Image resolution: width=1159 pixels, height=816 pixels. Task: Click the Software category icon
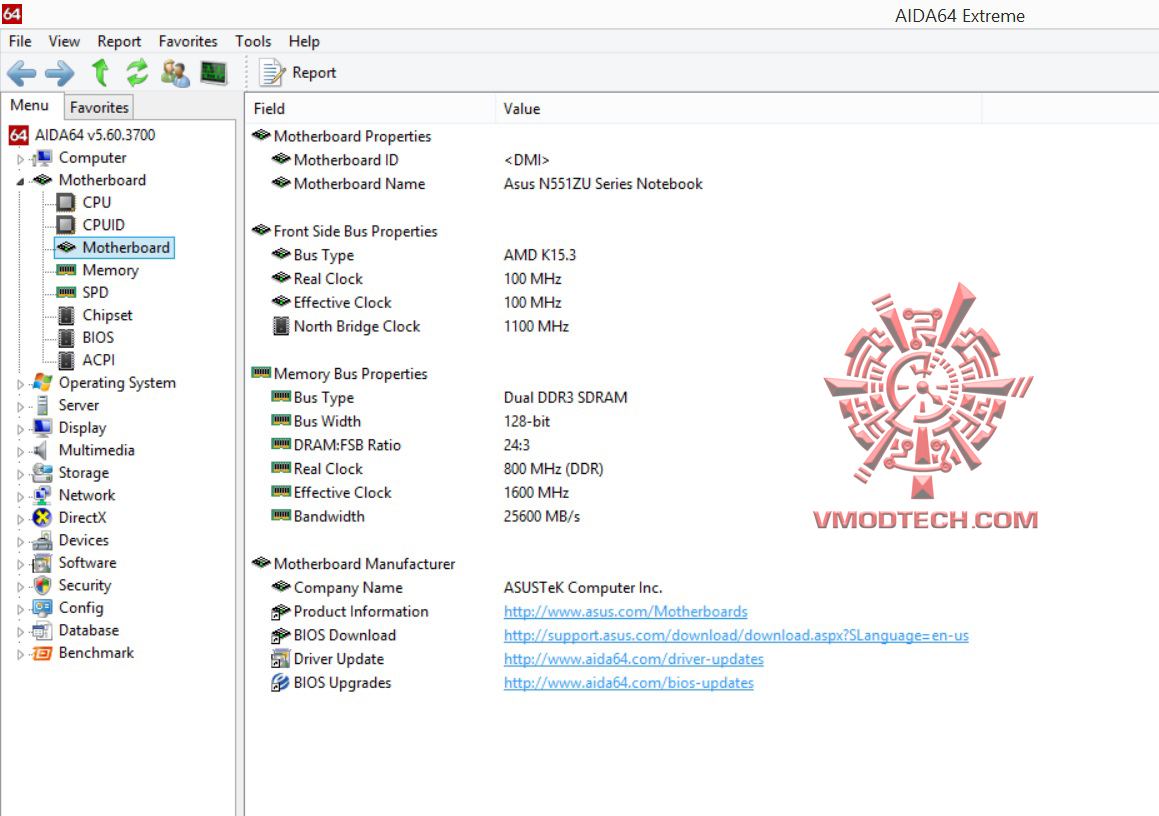(x=43, y=562)
